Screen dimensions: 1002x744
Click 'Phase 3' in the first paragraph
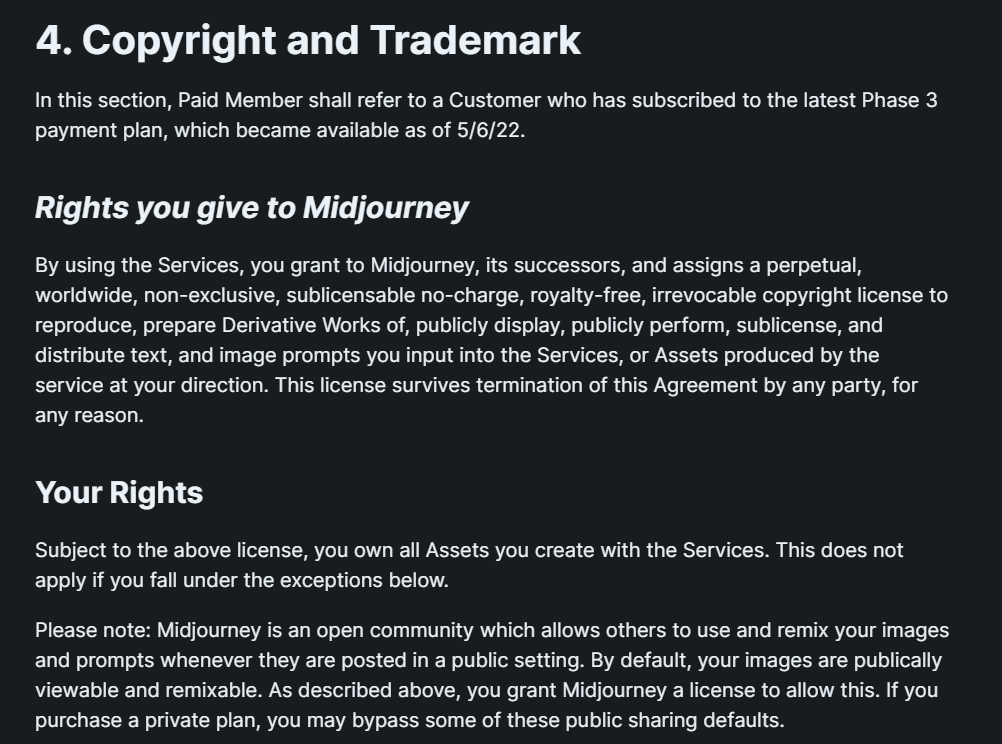[900, 100]
